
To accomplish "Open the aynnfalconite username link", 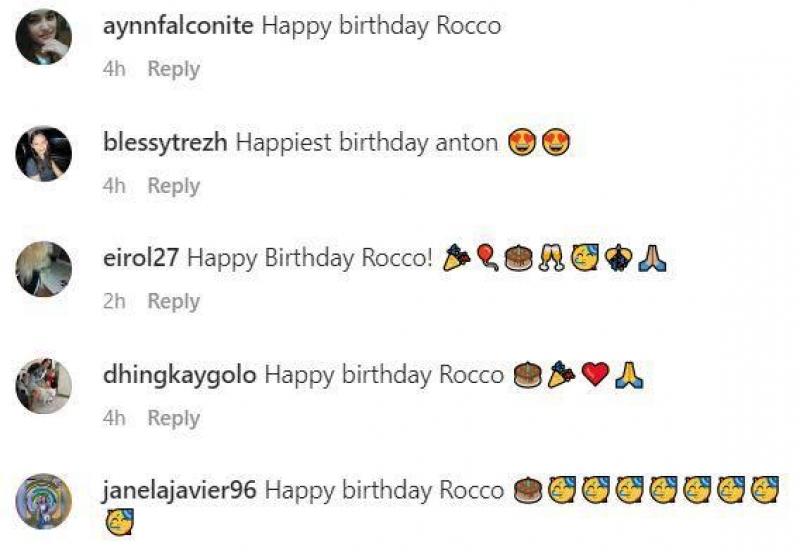I will tap(178, 27).
